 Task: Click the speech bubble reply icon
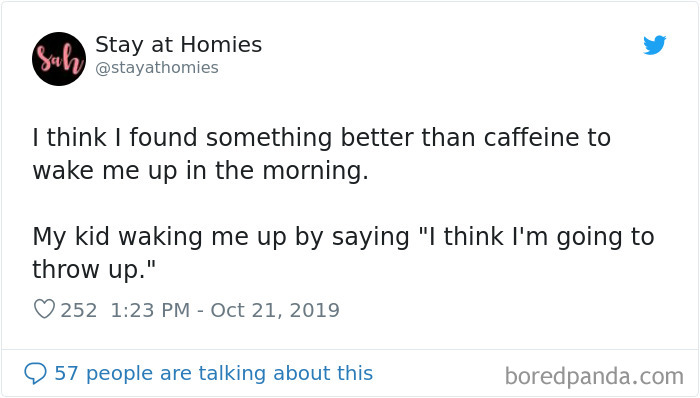point(35,373)
